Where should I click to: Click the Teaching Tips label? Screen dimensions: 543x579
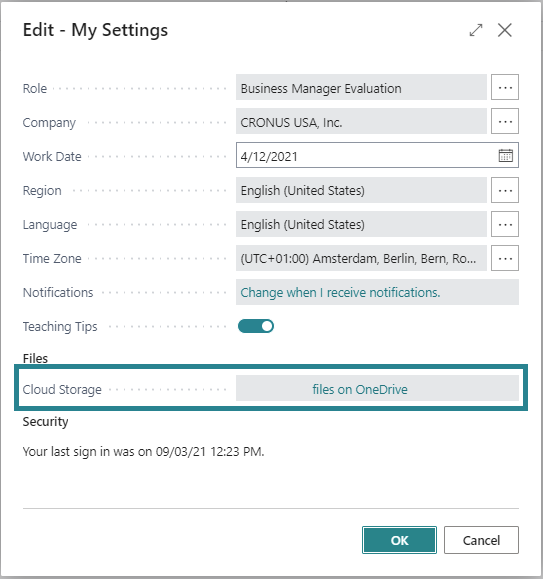[x=60, y=327]
